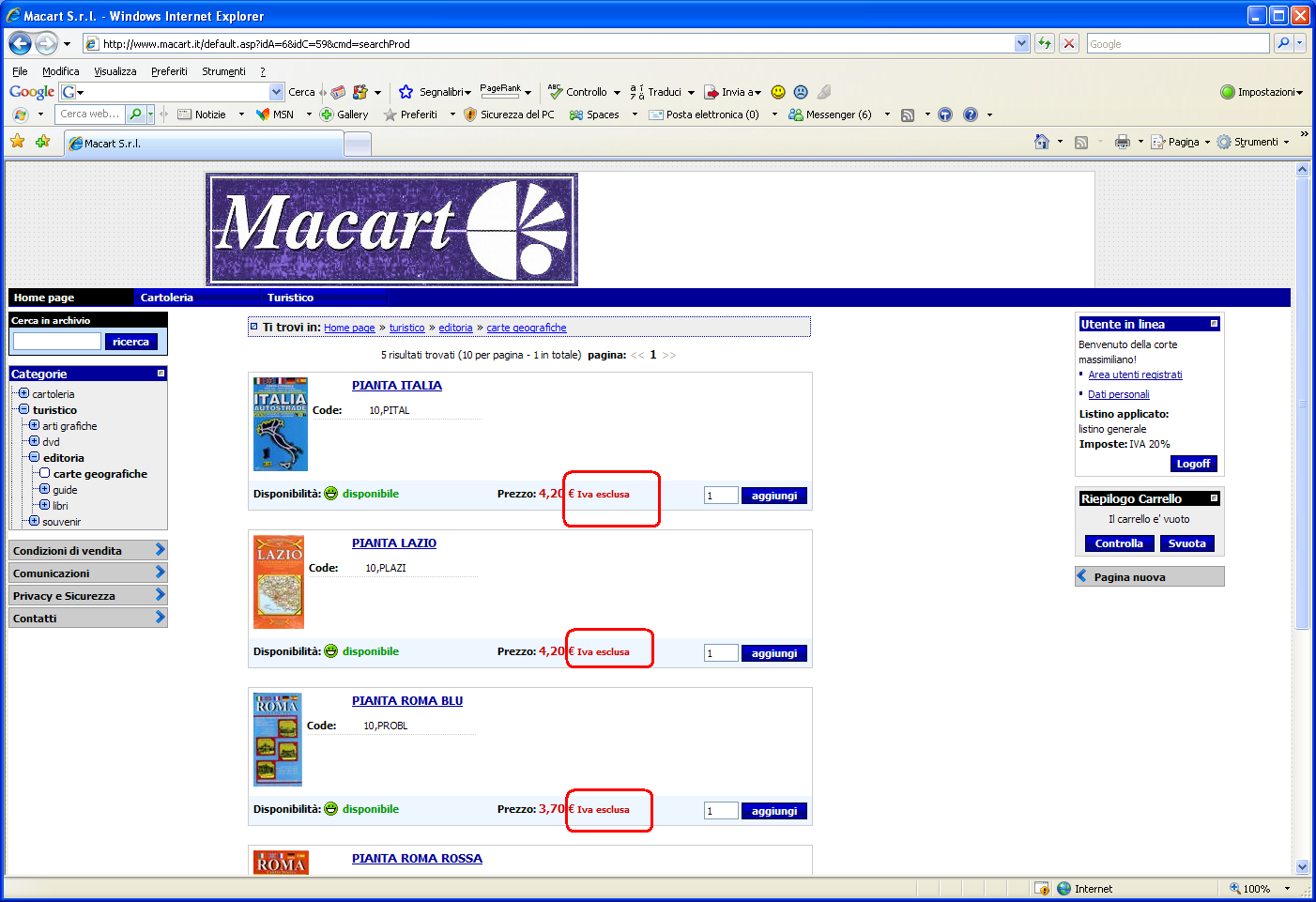Collapse the editoria category node
The height and width of the screenshot is (902, 1316).
[34, 457]
